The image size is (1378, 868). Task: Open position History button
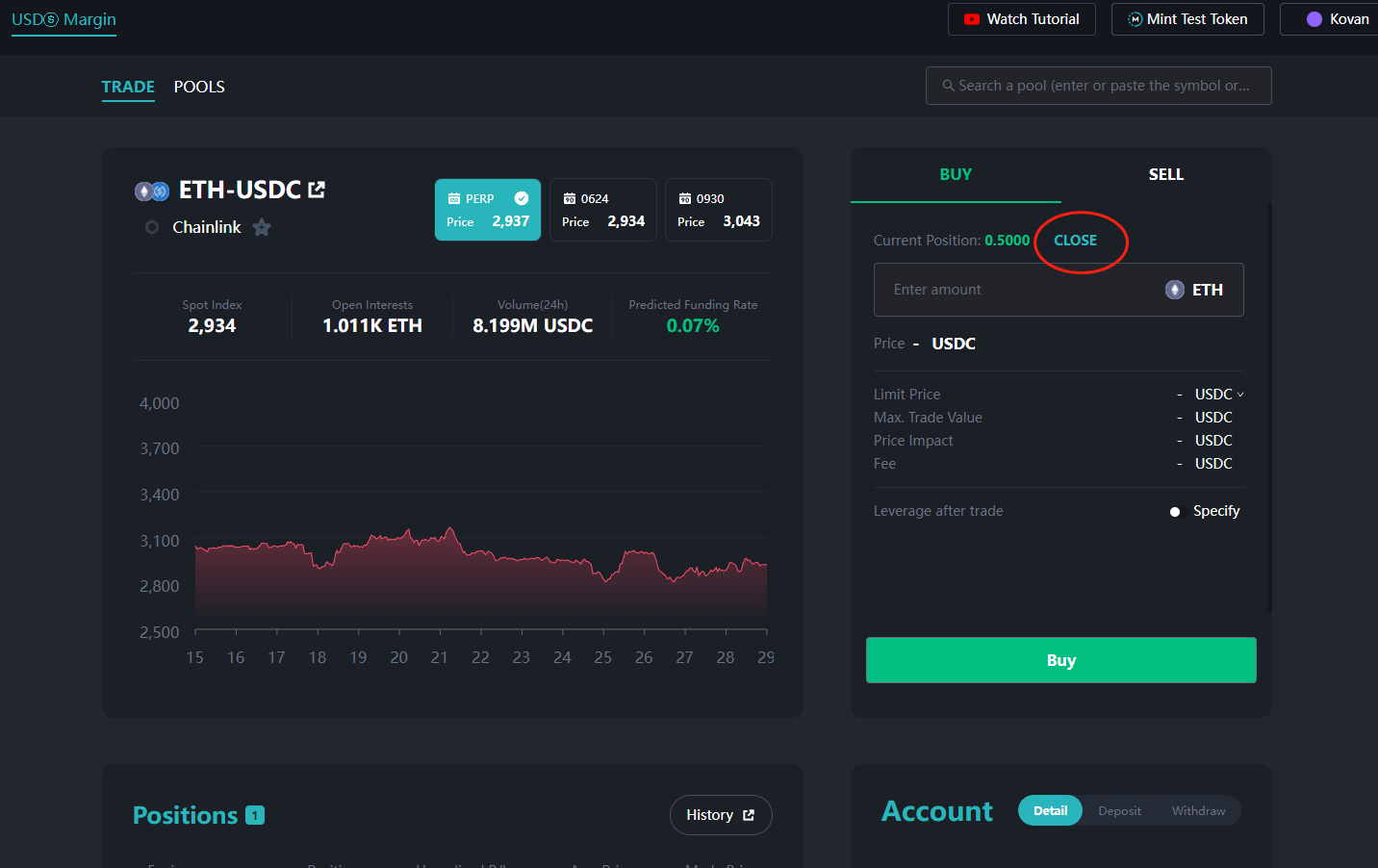point(720,815)
